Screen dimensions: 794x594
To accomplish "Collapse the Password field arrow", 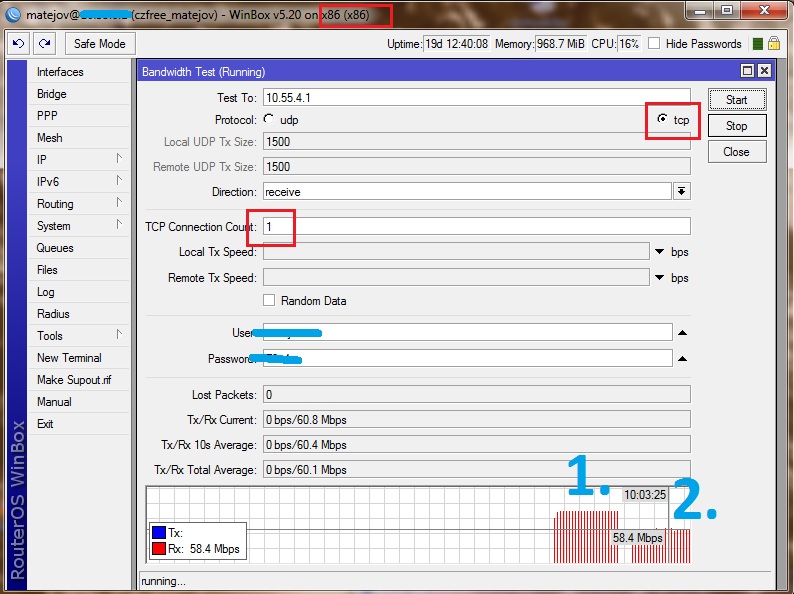I will point(682,359).
